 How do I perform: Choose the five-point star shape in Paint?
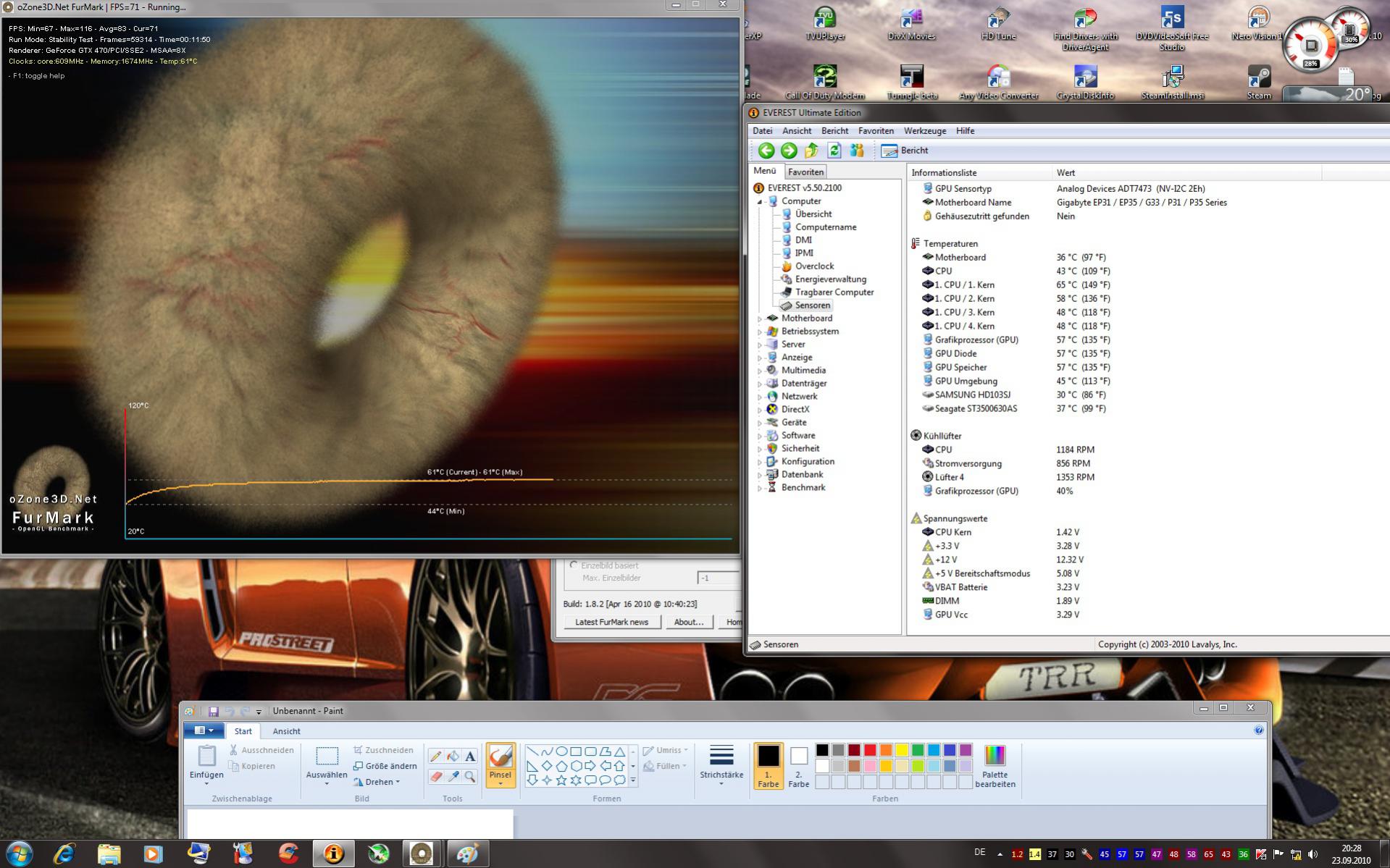pyautogui.click(x=561, y=780)
